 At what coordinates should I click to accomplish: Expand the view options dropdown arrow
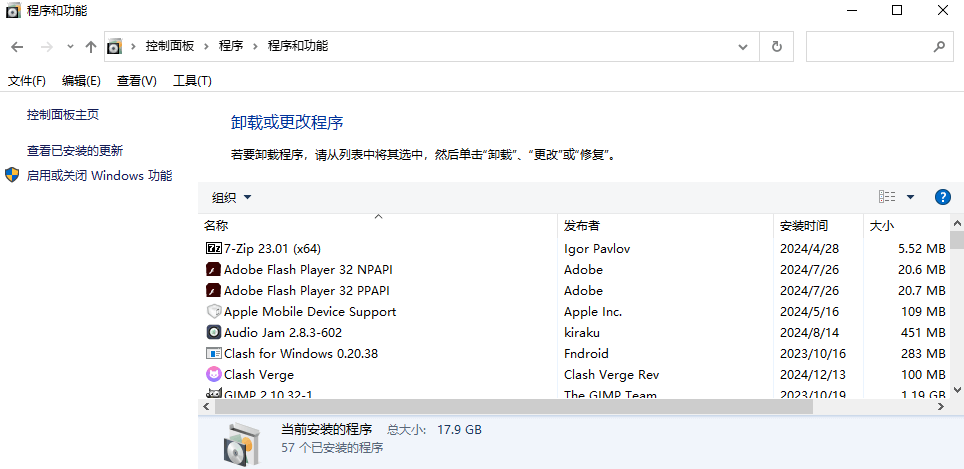[x=910, y=197]
